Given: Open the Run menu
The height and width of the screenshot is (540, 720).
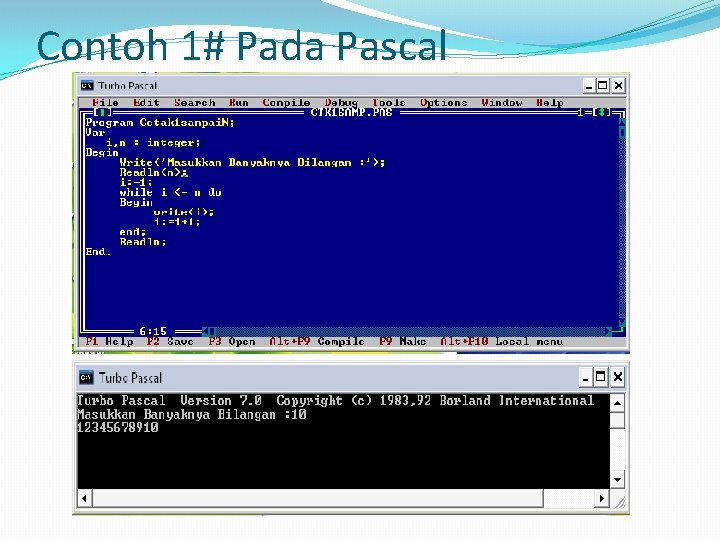Looking at the screenshot, I should [x=238, y=102].
